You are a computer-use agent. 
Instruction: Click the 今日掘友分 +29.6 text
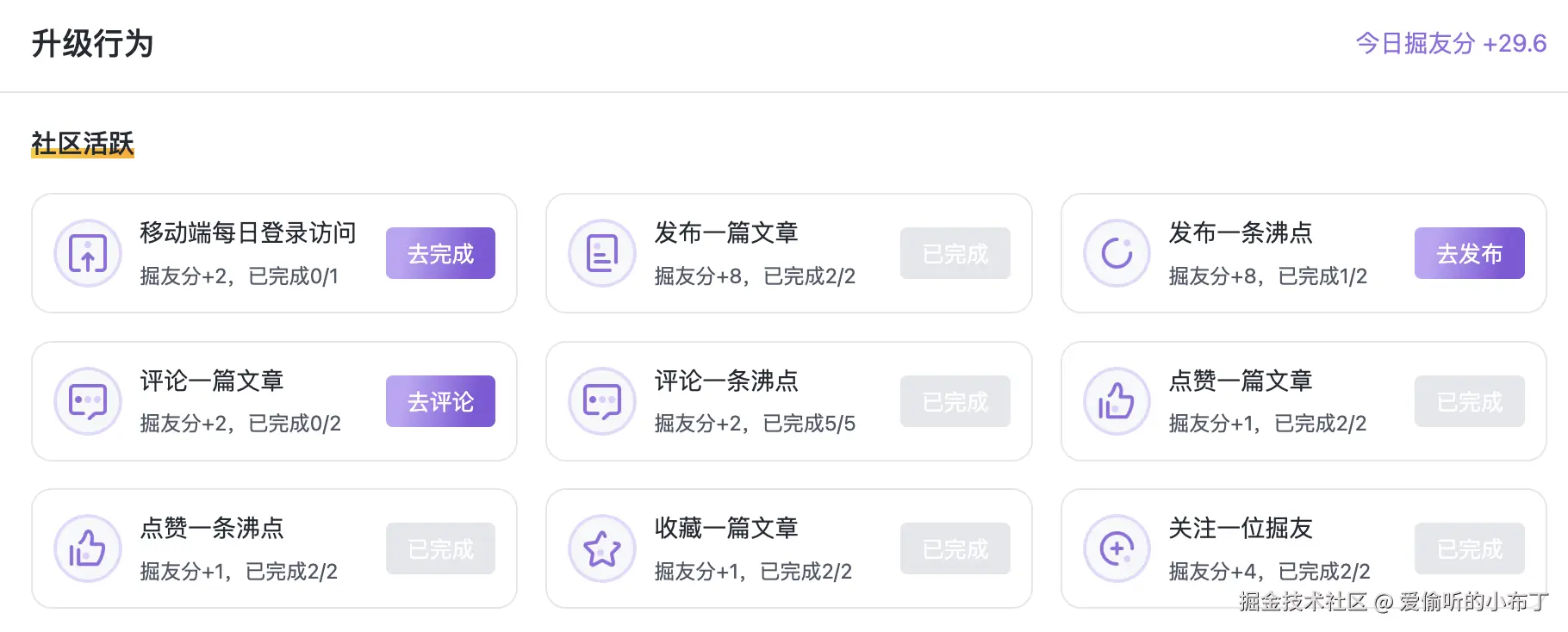click(x=1451, y=43)
